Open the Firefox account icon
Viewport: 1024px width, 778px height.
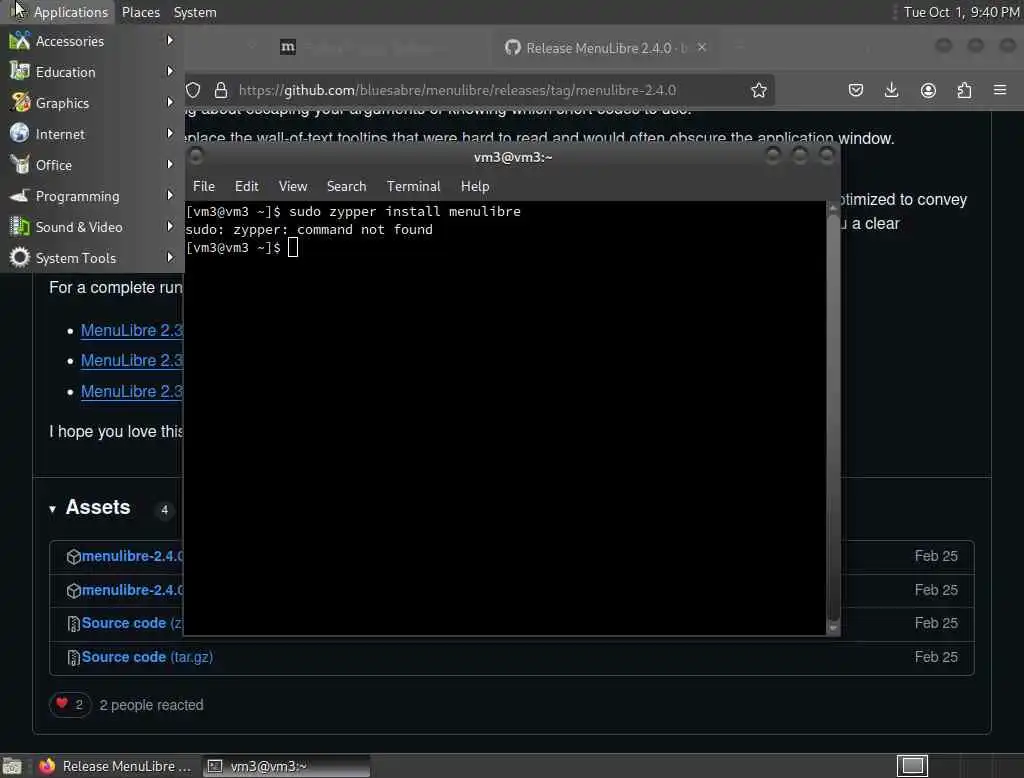(928, 90)
